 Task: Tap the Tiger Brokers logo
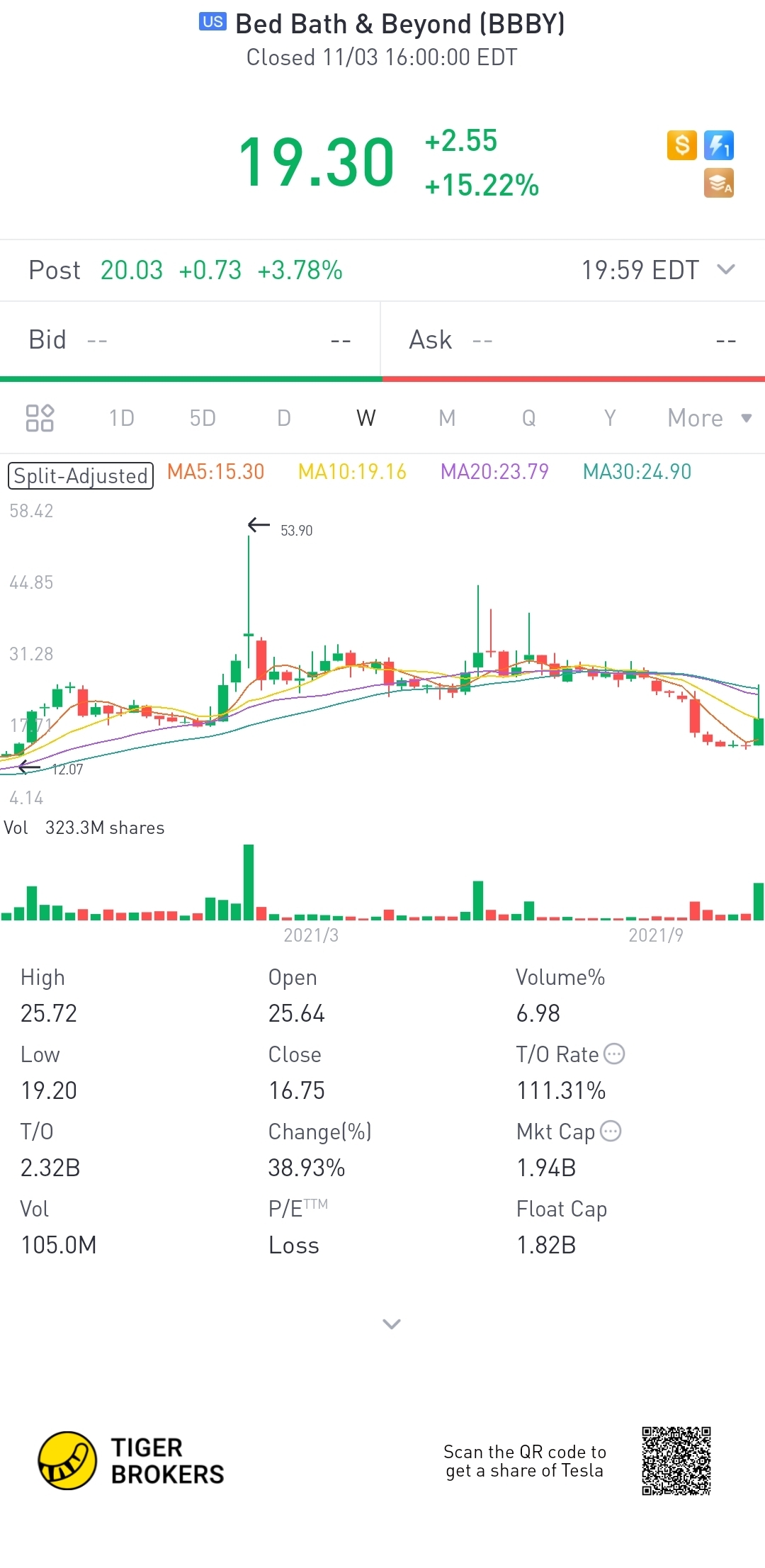coord(131,1460)
